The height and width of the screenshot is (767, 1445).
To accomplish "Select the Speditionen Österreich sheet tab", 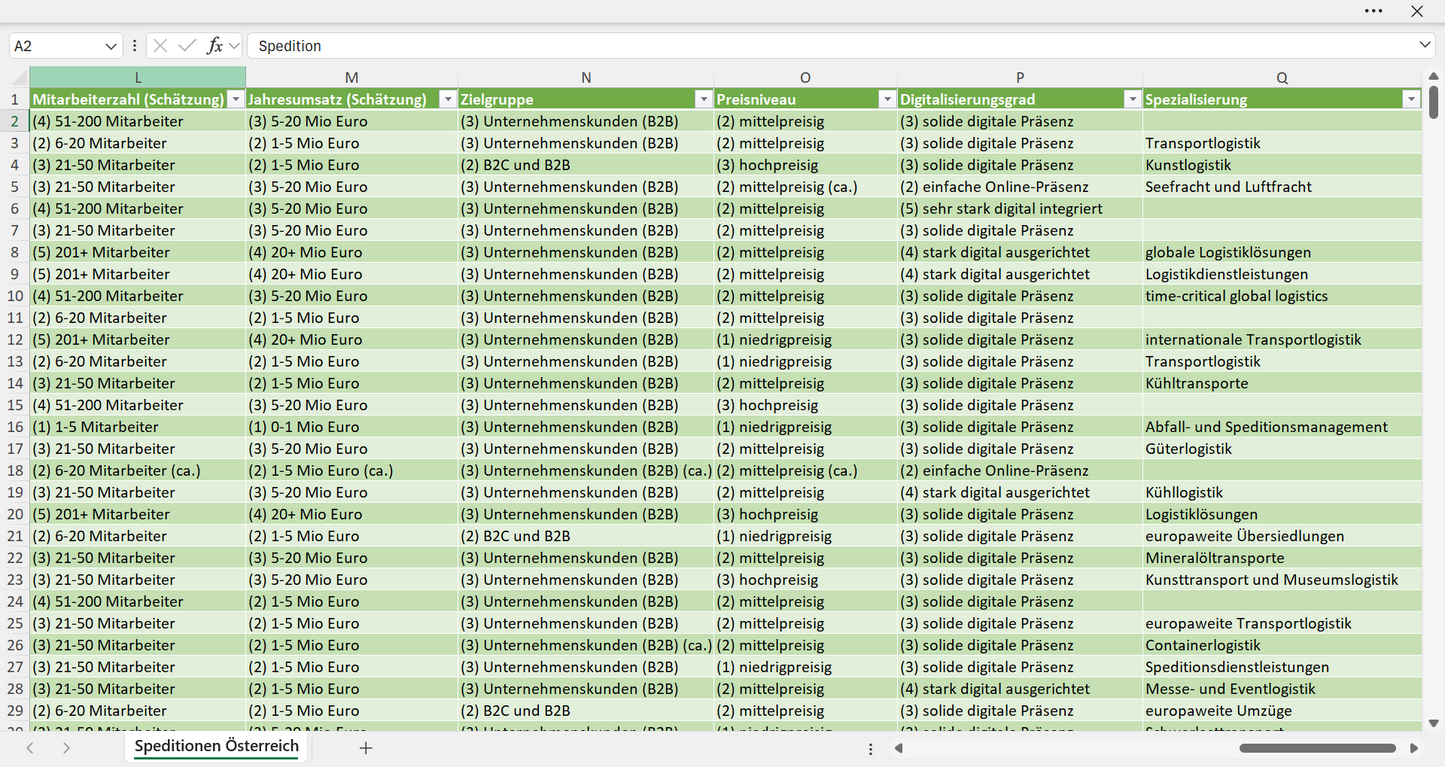I will [x=217, y=747].
